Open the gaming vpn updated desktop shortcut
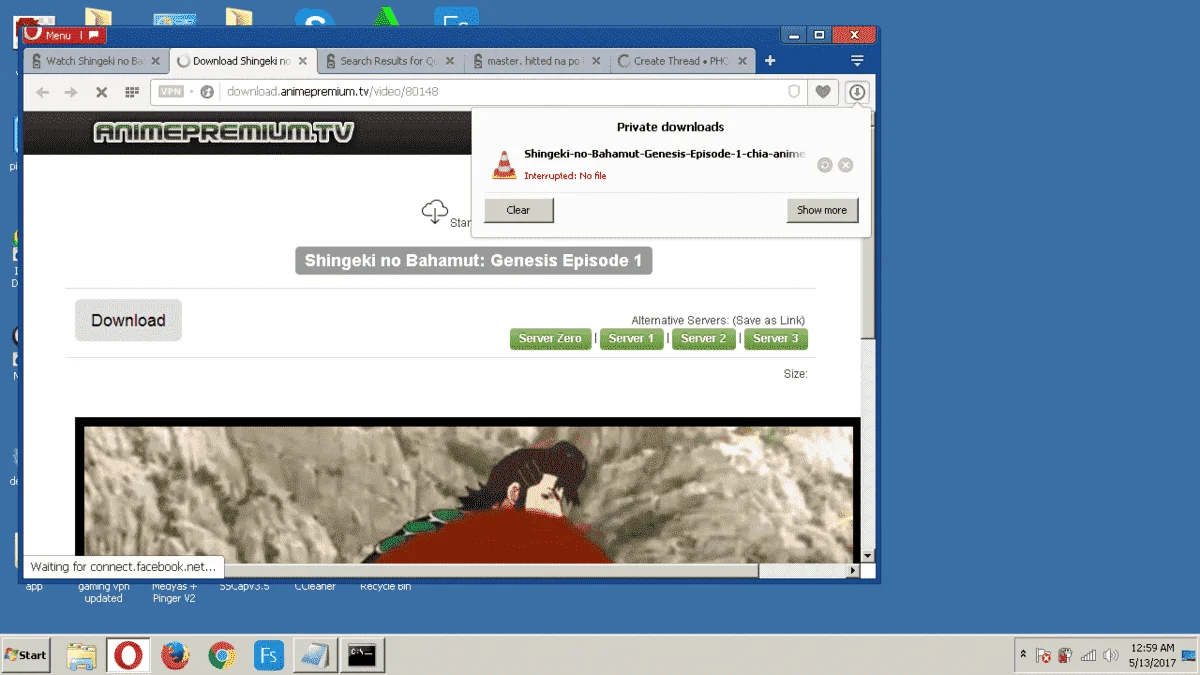The image size is (1200, 675). (103, 592)
